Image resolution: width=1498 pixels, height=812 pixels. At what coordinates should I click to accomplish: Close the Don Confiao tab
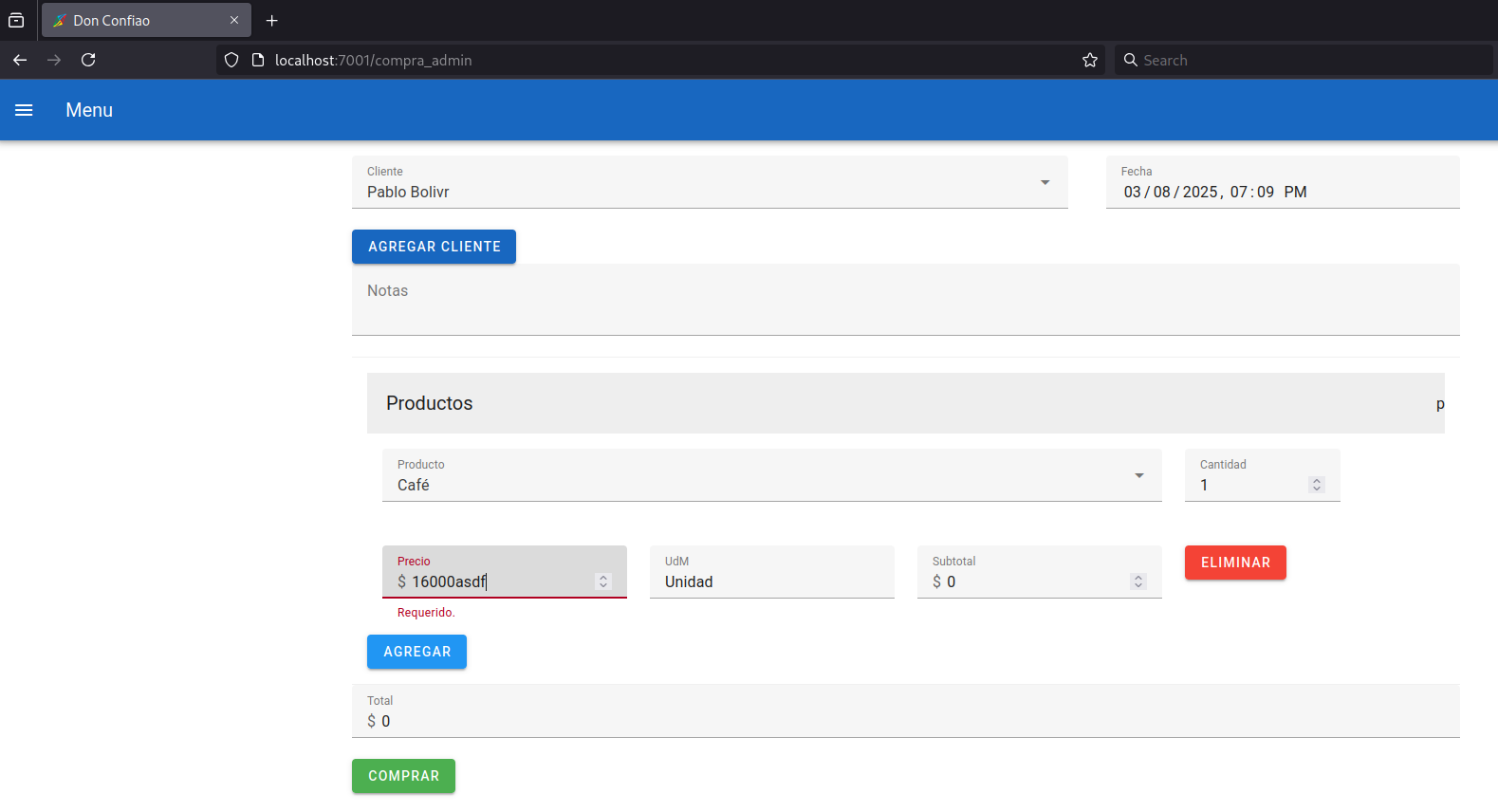coord(234,20)
